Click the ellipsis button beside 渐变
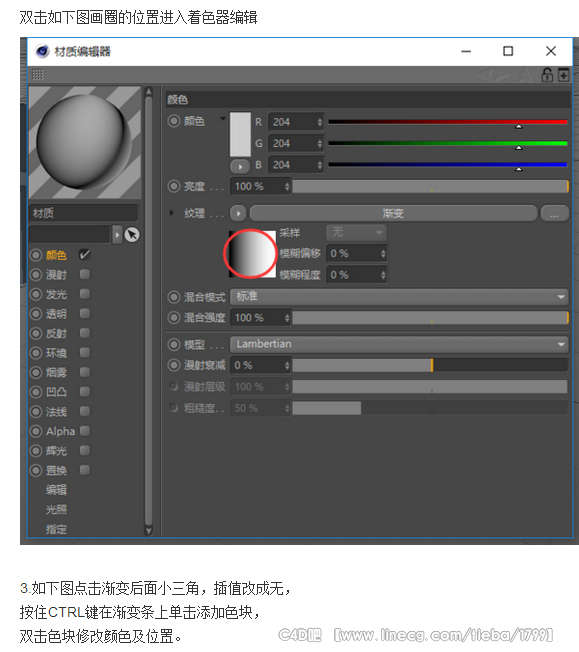This screenshot has width=579, height=652. pos(554,213)
